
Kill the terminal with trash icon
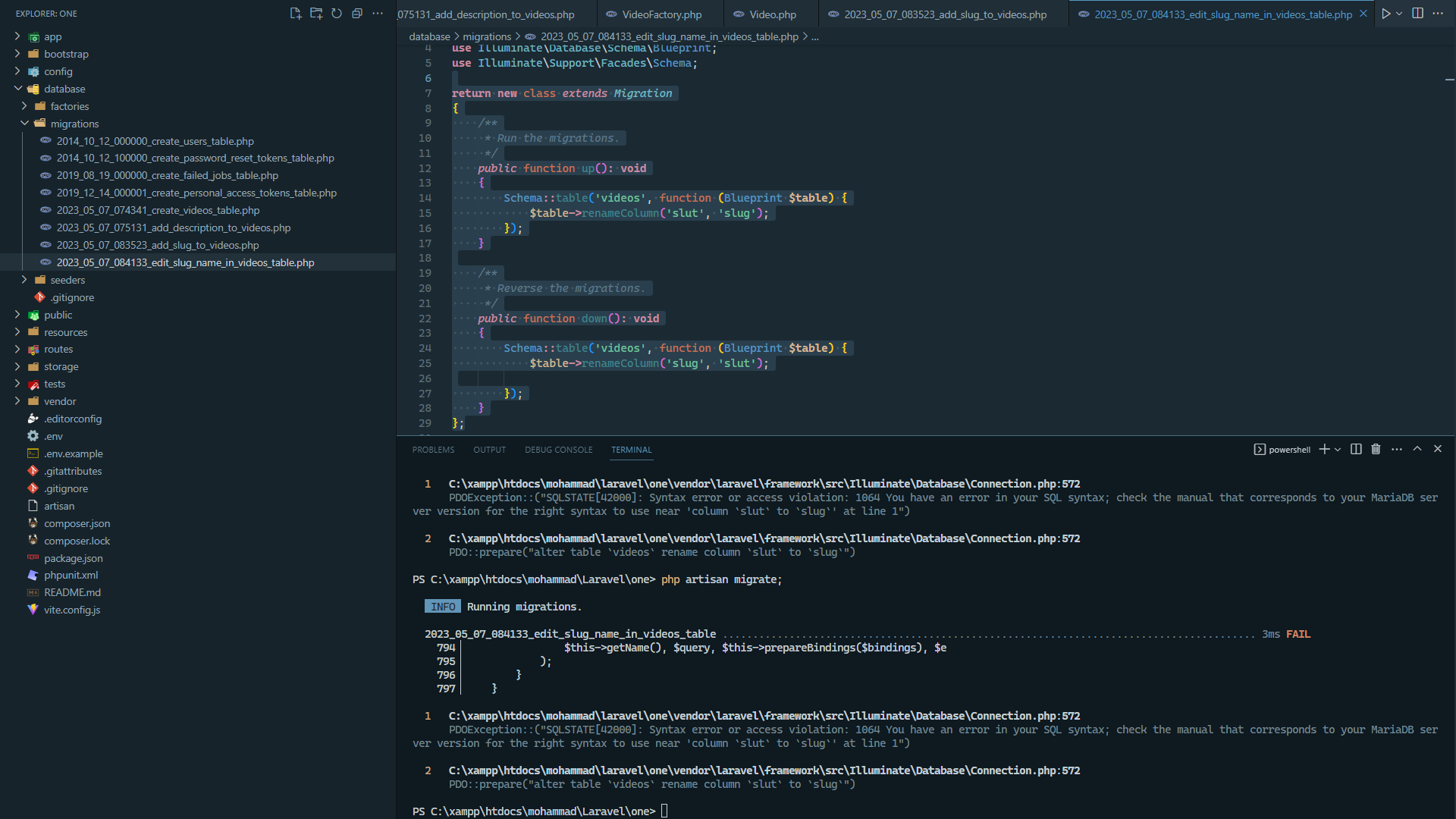[1376, 449]
